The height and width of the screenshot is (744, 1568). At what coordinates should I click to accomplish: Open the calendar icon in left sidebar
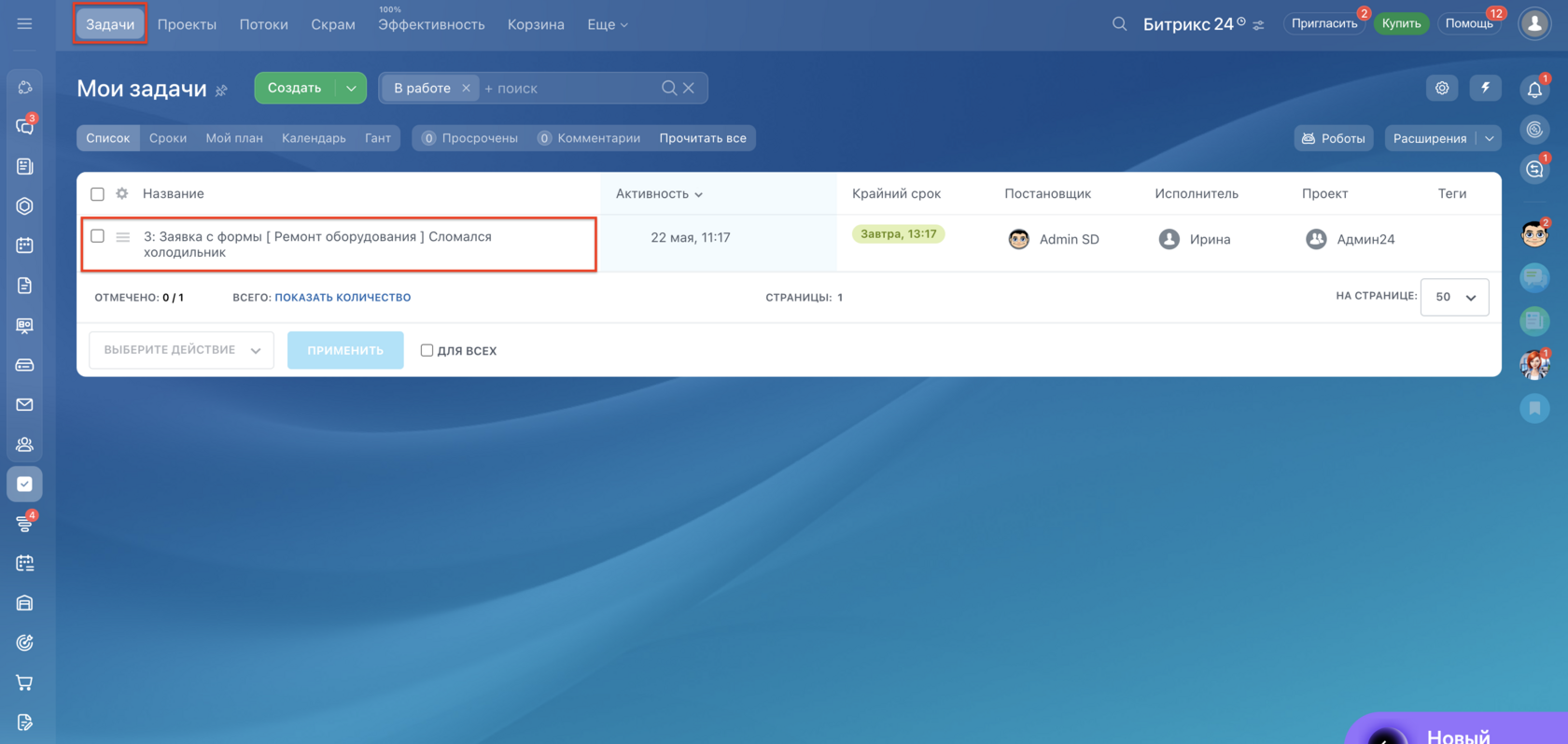click(25, 246)
